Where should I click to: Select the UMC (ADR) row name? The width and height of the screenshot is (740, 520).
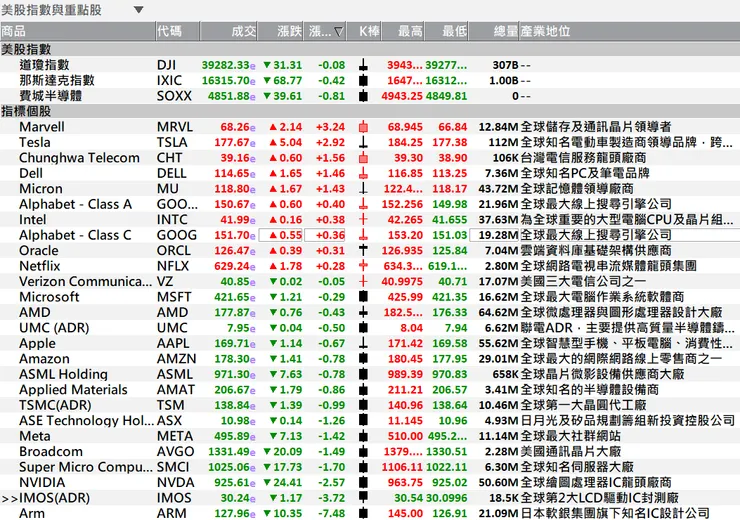point(54,328)
